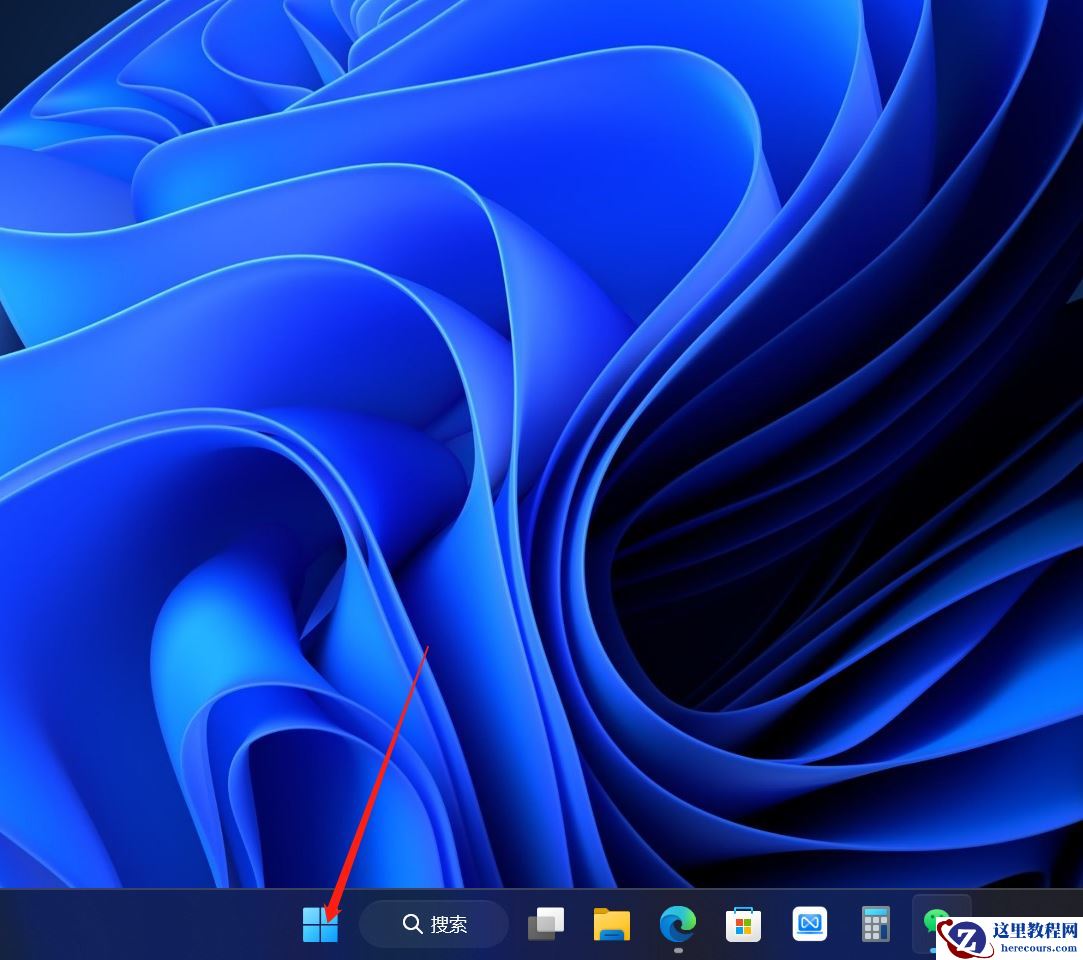Select the Store icon beside Edge
1083x960 pixels.
(x=744, y=924)
